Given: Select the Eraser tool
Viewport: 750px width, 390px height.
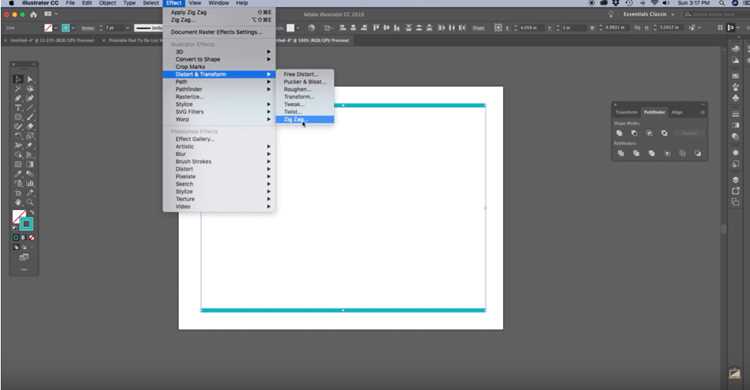Looking at the screenshot, I should pos(30,127).
